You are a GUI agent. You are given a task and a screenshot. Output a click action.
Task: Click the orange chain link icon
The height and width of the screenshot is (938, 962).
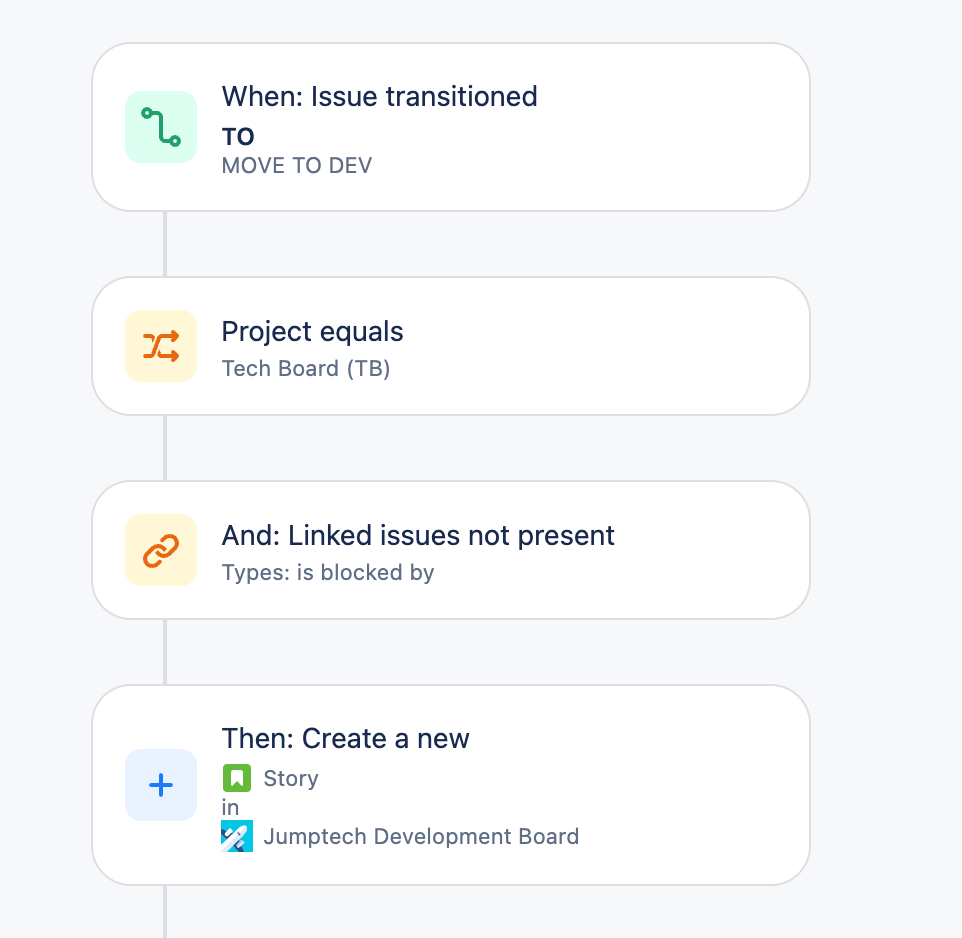161,550
